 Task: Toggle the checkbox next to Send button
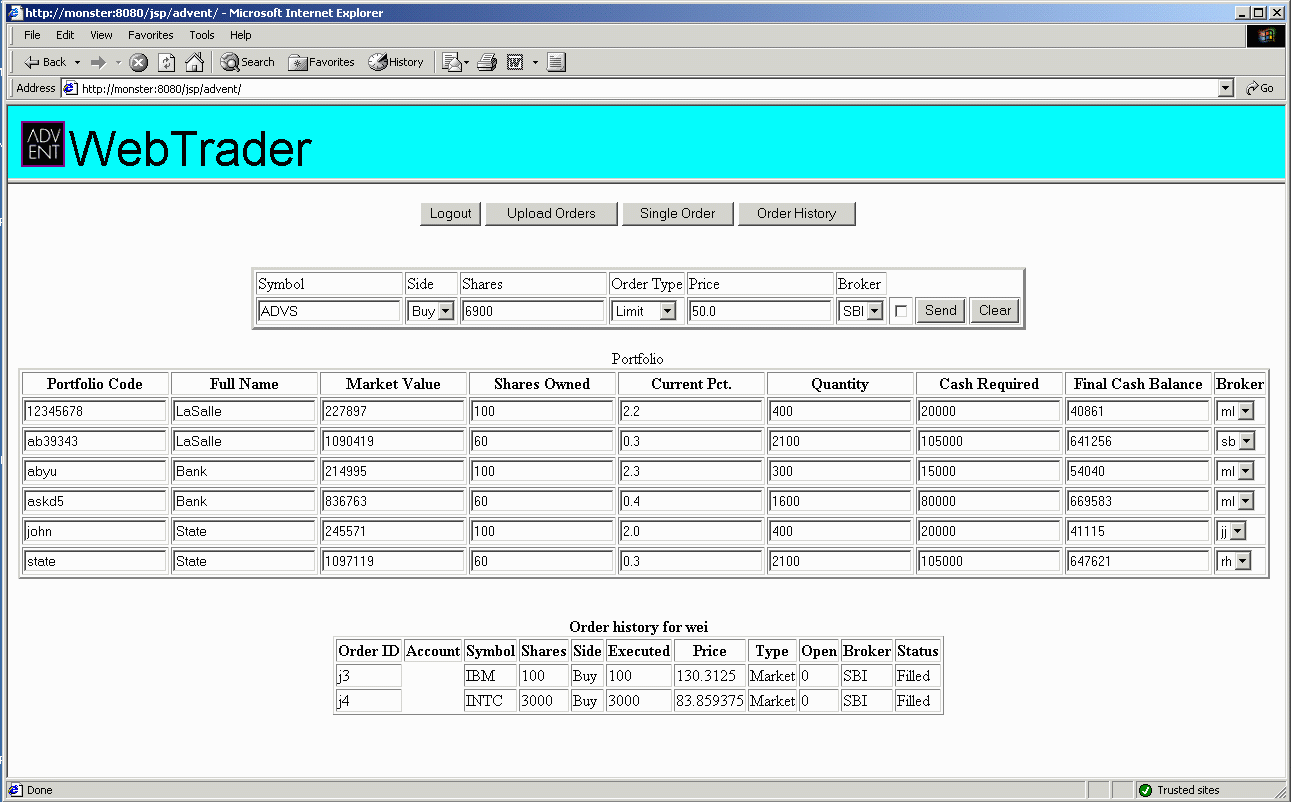point(901,311)
